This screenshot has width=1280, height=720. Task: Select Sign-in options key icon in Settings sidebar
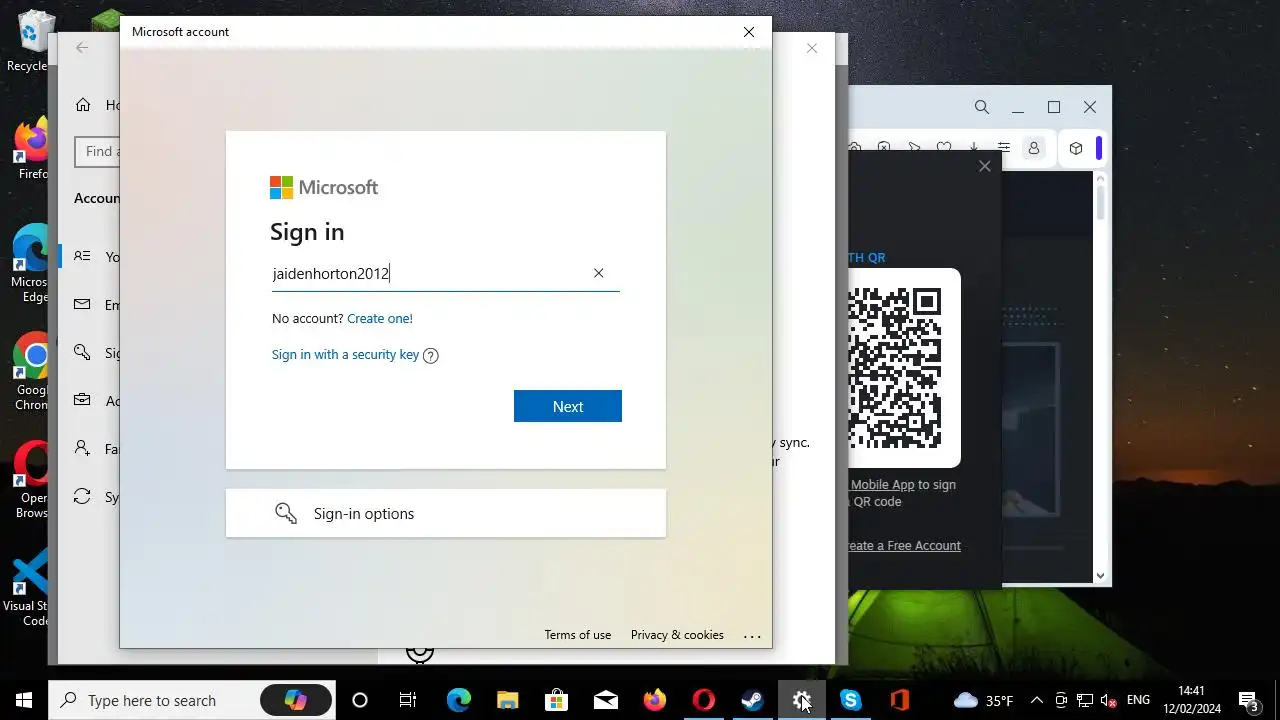tap(83, 352)
